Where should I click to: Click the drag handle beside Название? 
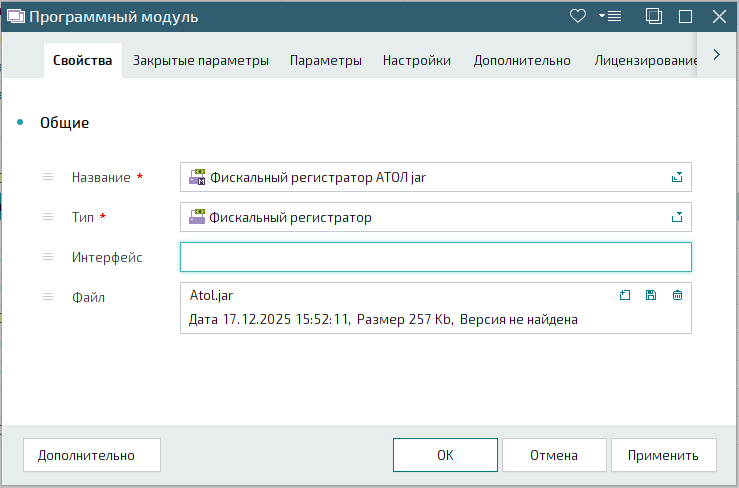47,177
